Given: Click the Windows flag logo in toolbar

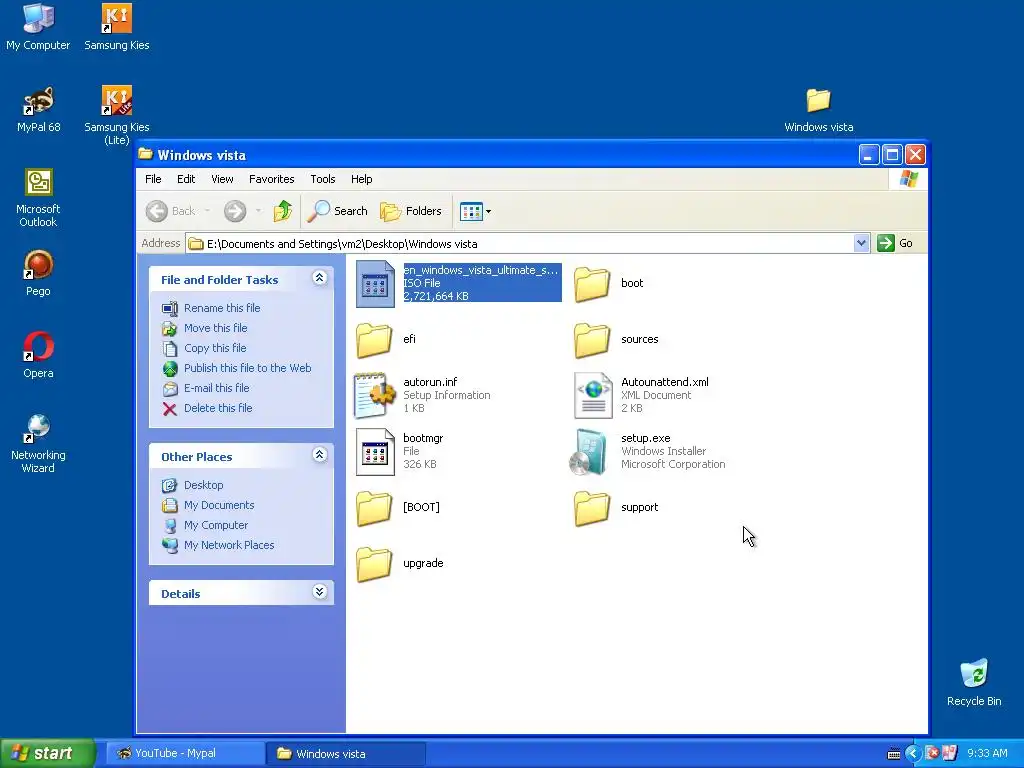Looking at the screenshot, I should pos(908,178).
